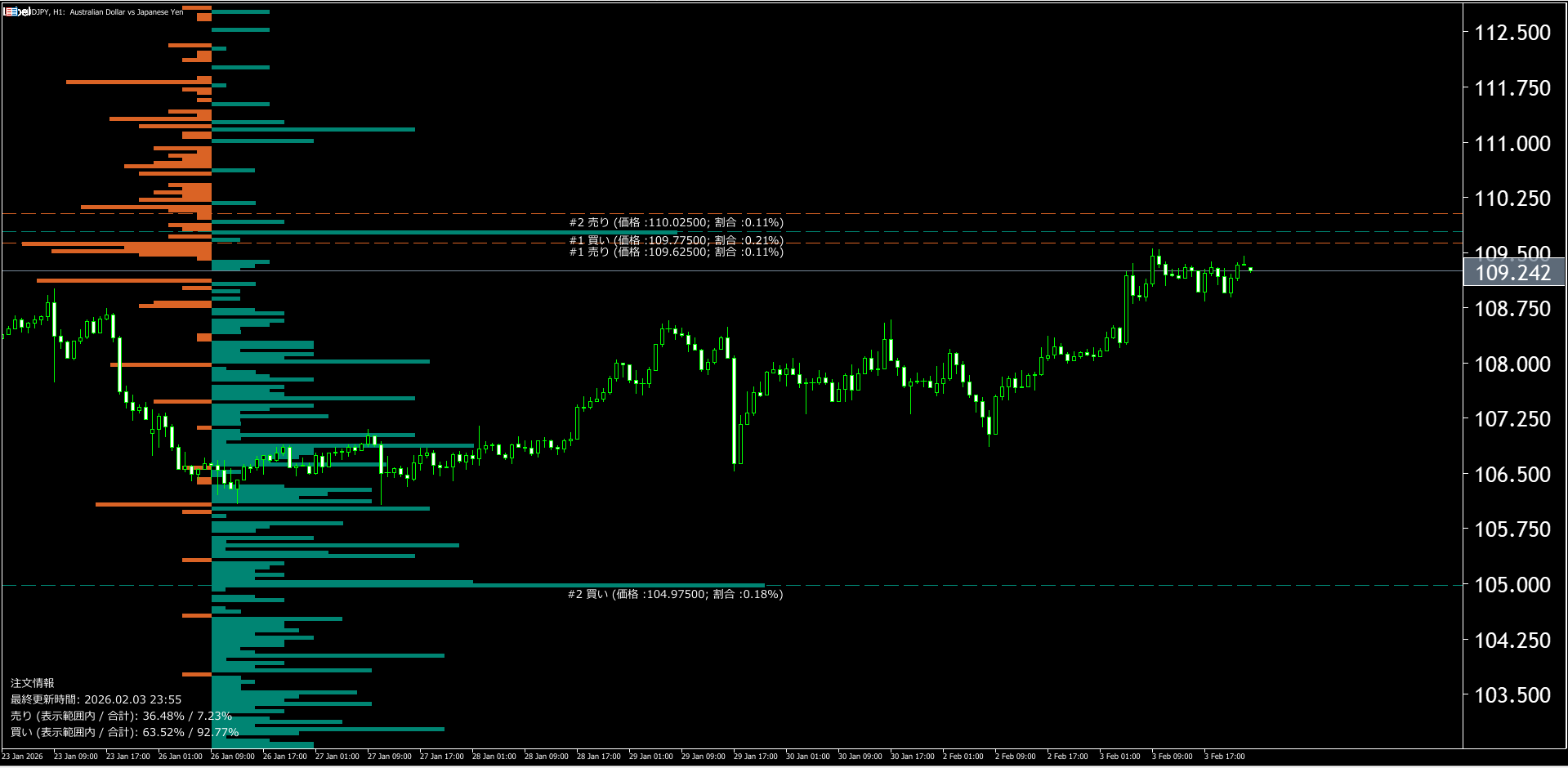Click the '3 Feb 17:00' time axis label
The height and width of the screenshot is (768, 1568).
1225,757
